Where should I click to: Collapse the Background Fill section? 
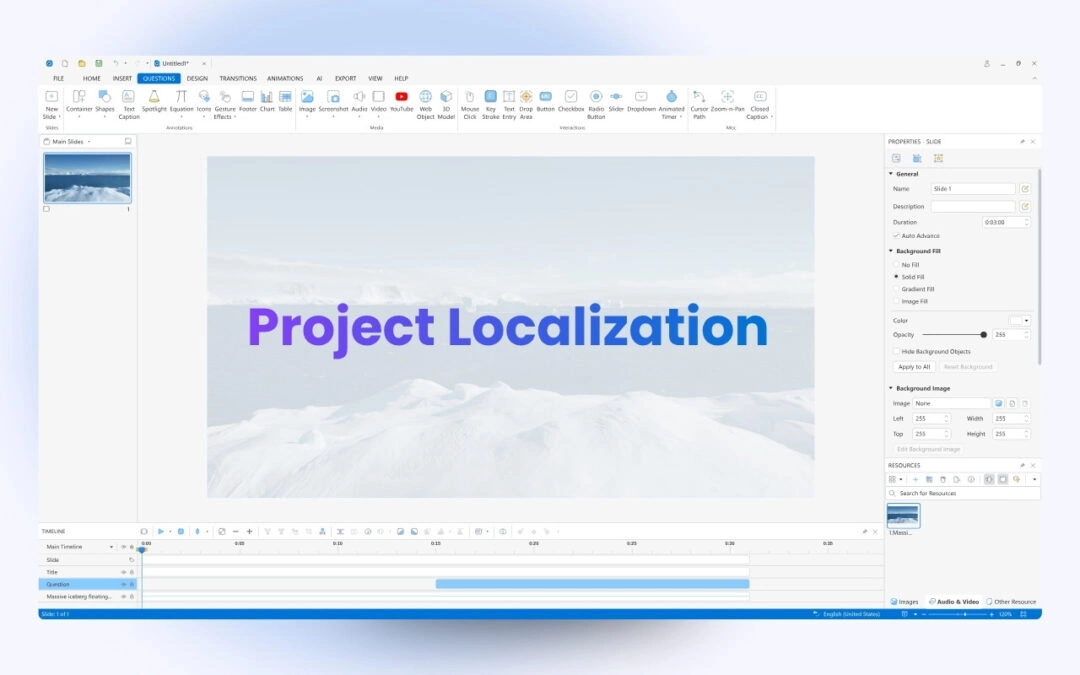pos(891,251)
